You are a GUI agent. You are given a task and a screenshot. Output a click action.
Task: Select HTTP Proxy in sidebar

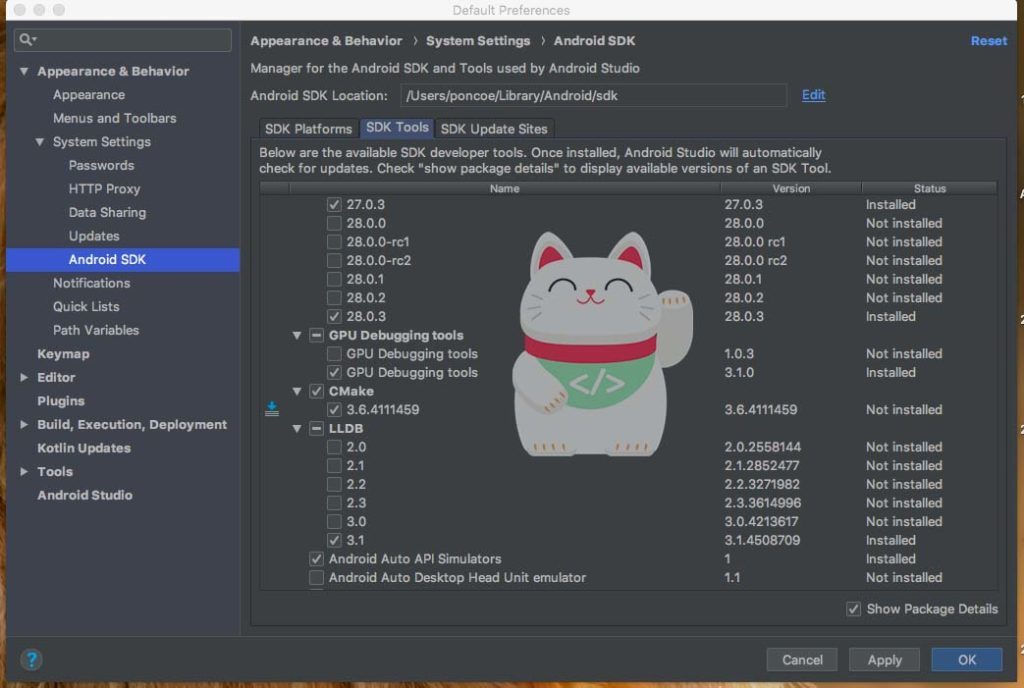pos(104,189)
